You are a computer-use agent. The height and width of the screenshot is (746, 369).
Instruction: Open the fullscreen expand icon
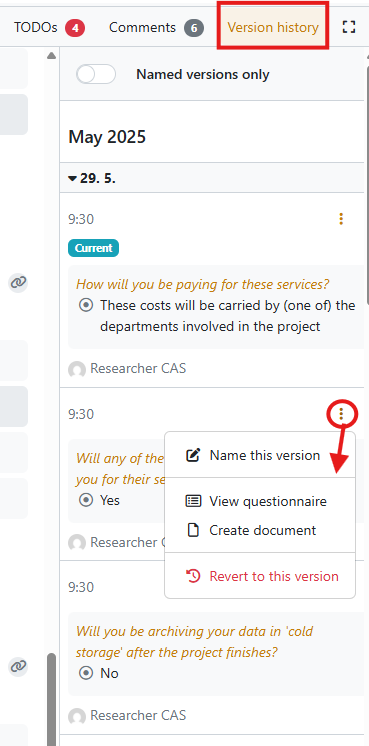pyautogui.click(x=349, y=27)
